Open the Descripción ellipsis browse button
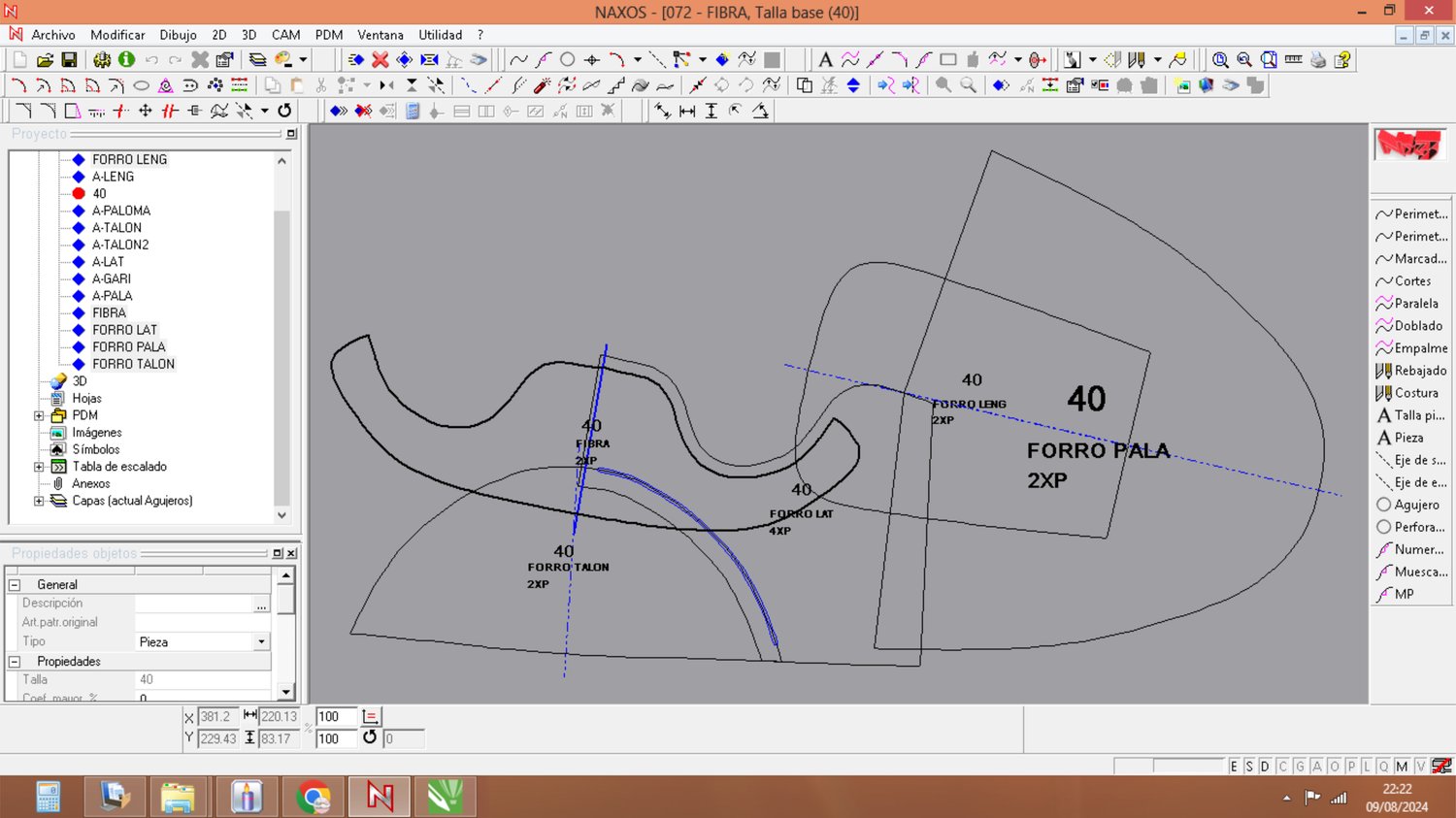 click(x=261, y=604)
